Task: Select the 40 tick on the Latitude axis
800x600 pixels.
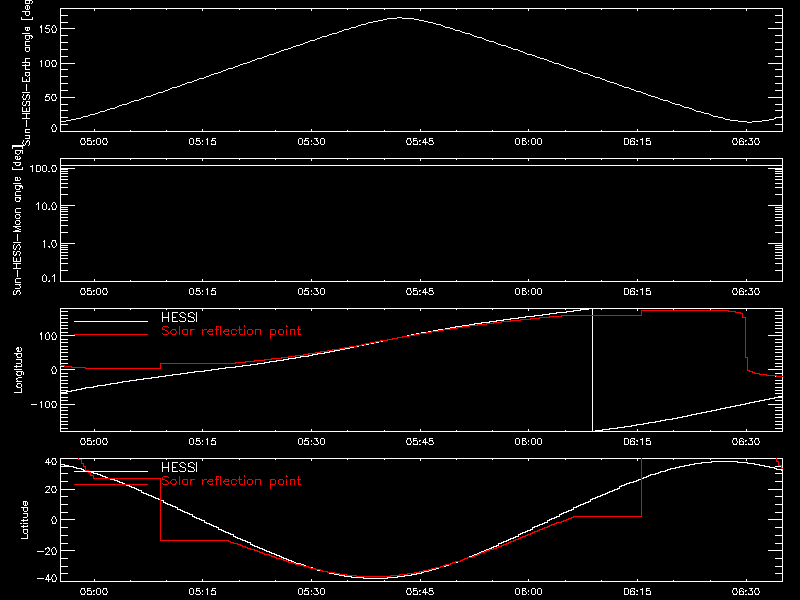Action: click(x=51, y=462)
